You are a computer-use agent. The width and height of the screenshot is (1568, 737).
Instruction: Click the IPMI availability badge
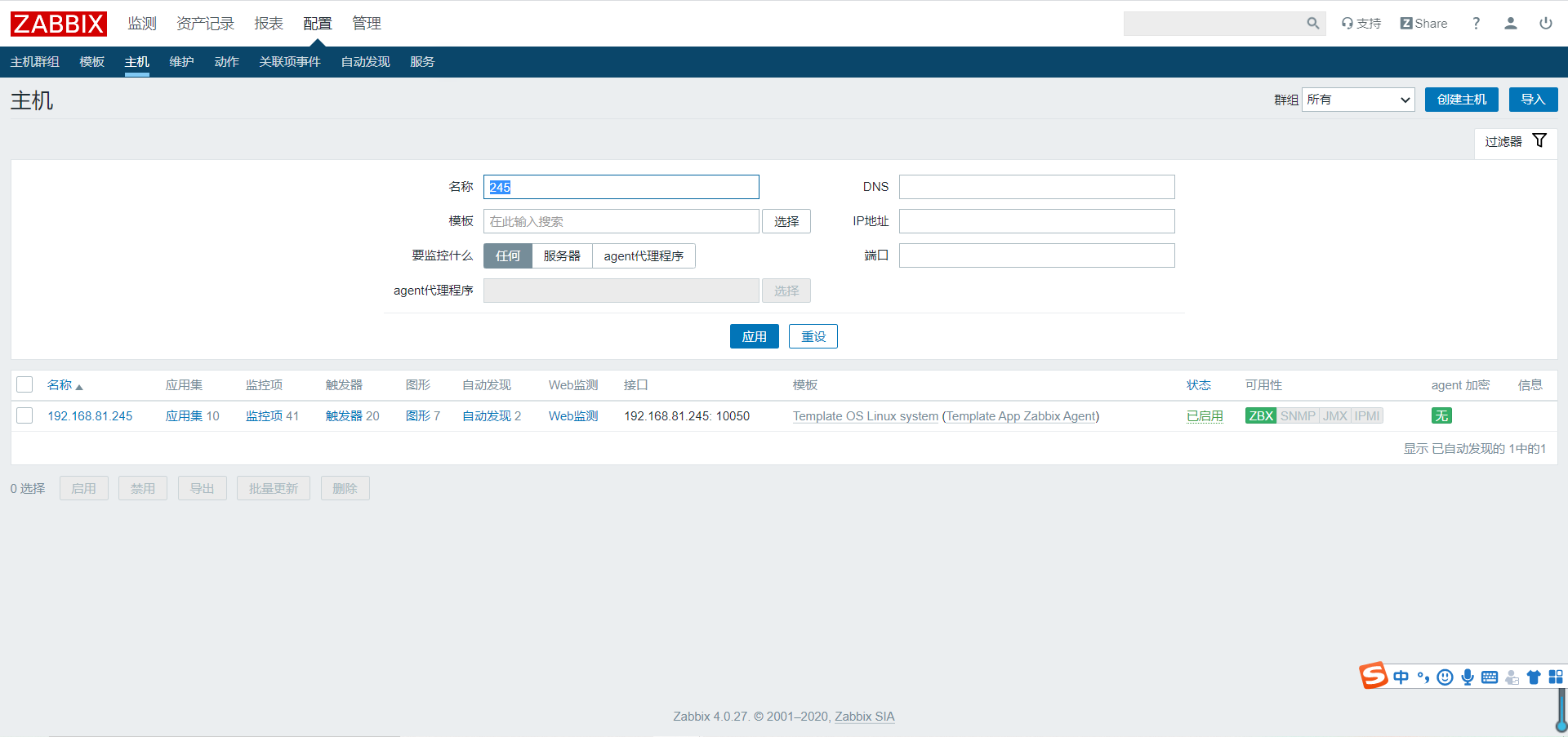click(x=1367, y=416)
